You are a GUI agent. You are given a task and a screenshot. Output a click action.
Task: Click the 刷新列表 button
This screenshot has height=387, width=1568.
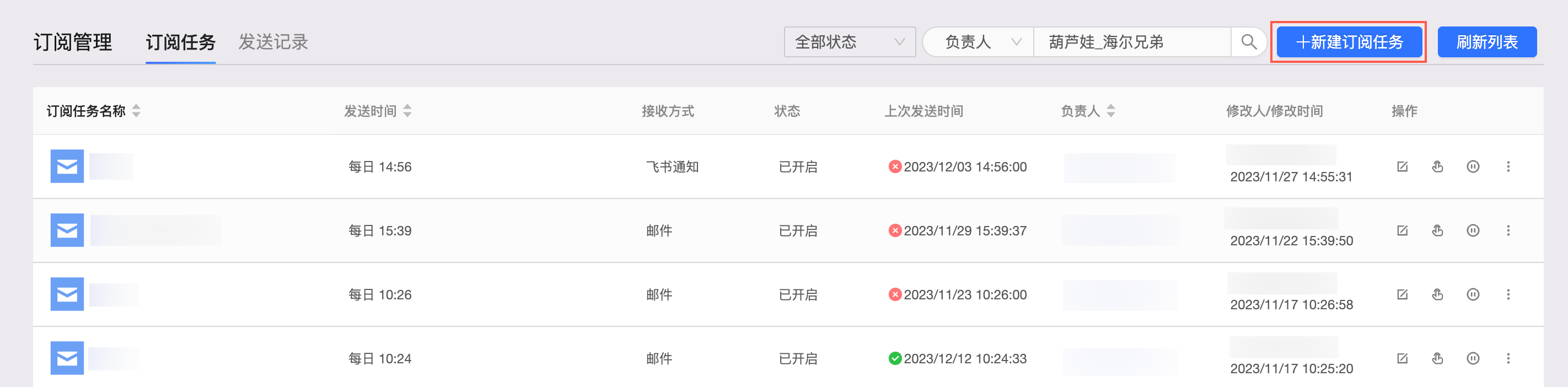1486,42
